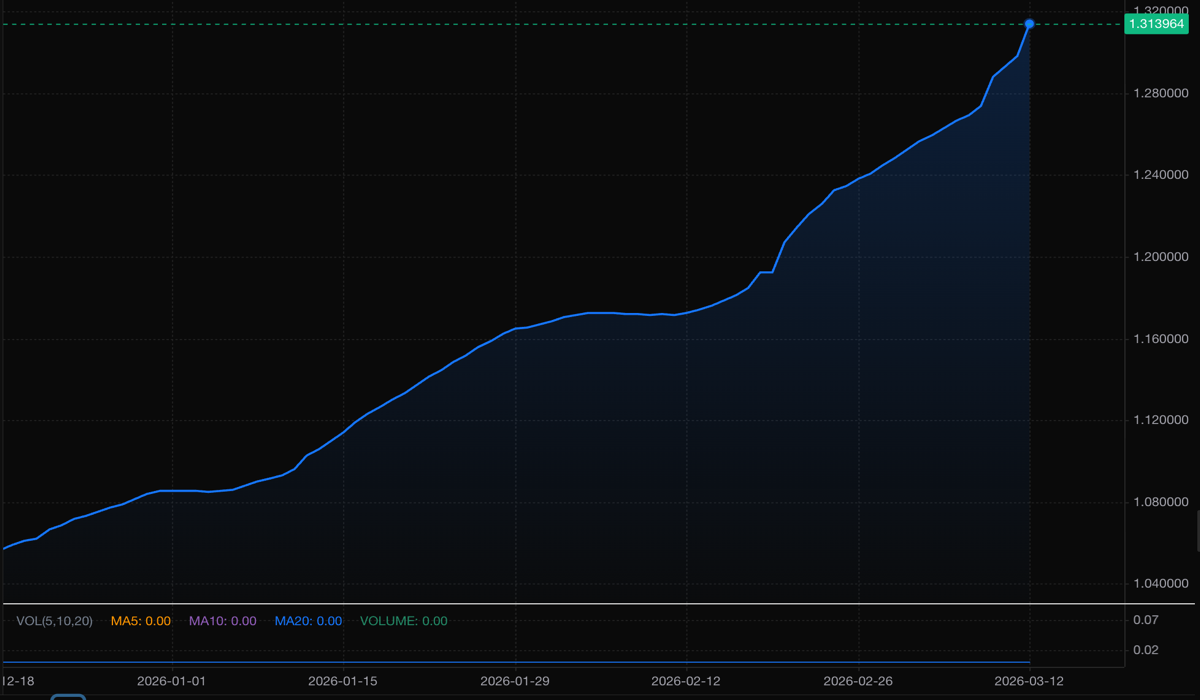Screen dimensions: 1200x700
Task: Click the 2026-02-26 date axis label
Action: pos(858,681)
